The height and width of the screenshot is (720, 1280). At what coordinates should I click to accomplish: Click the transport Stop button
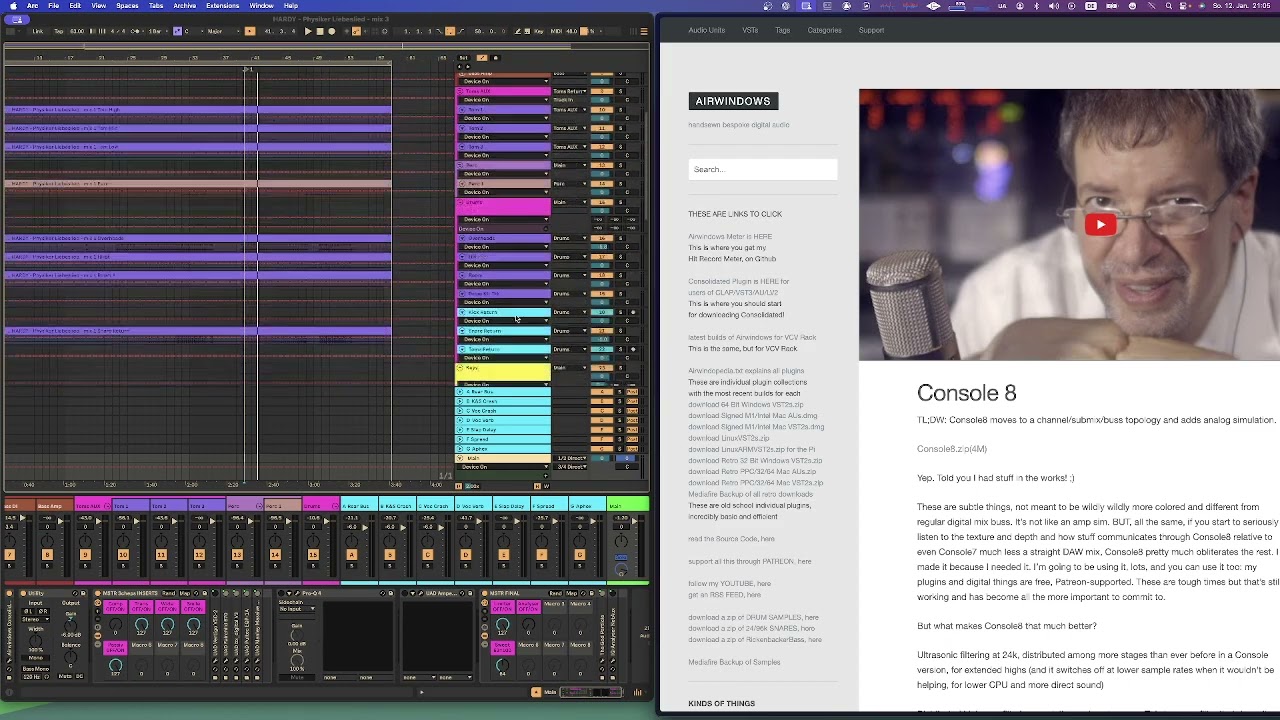[320, 31]
